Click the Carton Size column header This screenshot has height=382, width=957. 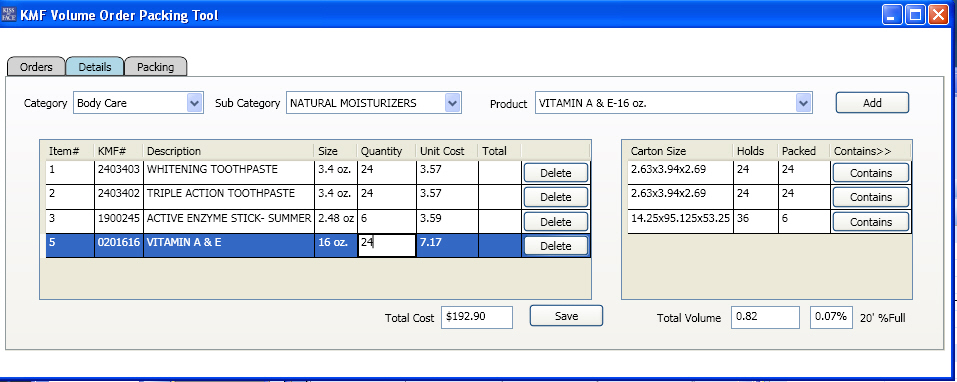pyautogui.click(x=680, y=151)
